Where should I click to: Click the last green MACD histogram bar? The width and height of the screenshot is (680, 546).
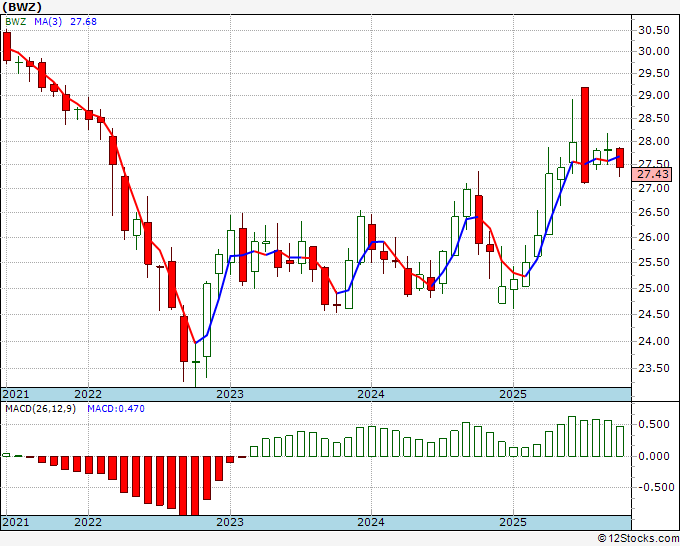click(x=620, y=441)
